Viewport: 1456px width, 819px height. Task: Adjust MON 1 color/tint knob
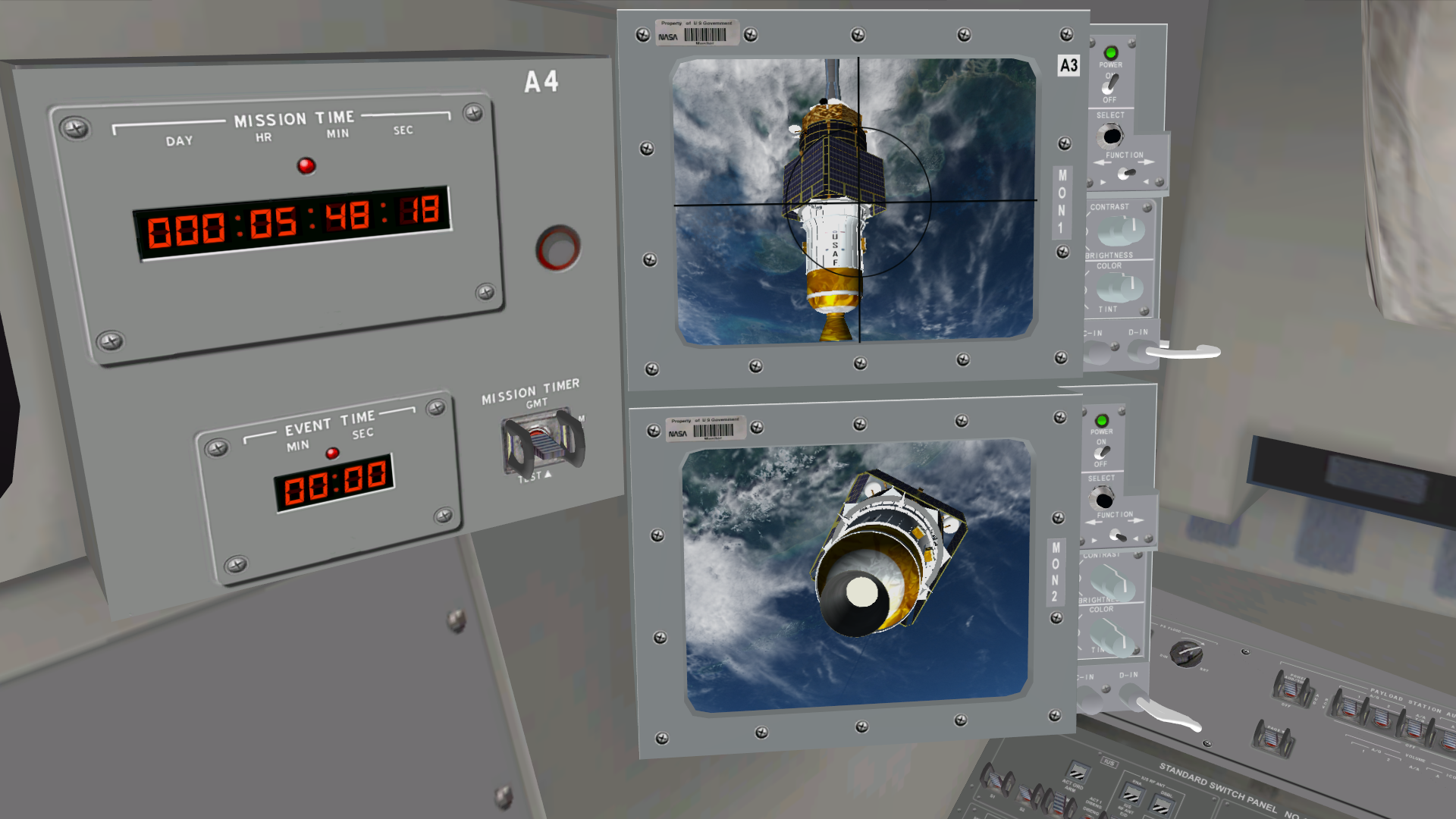1119,287
